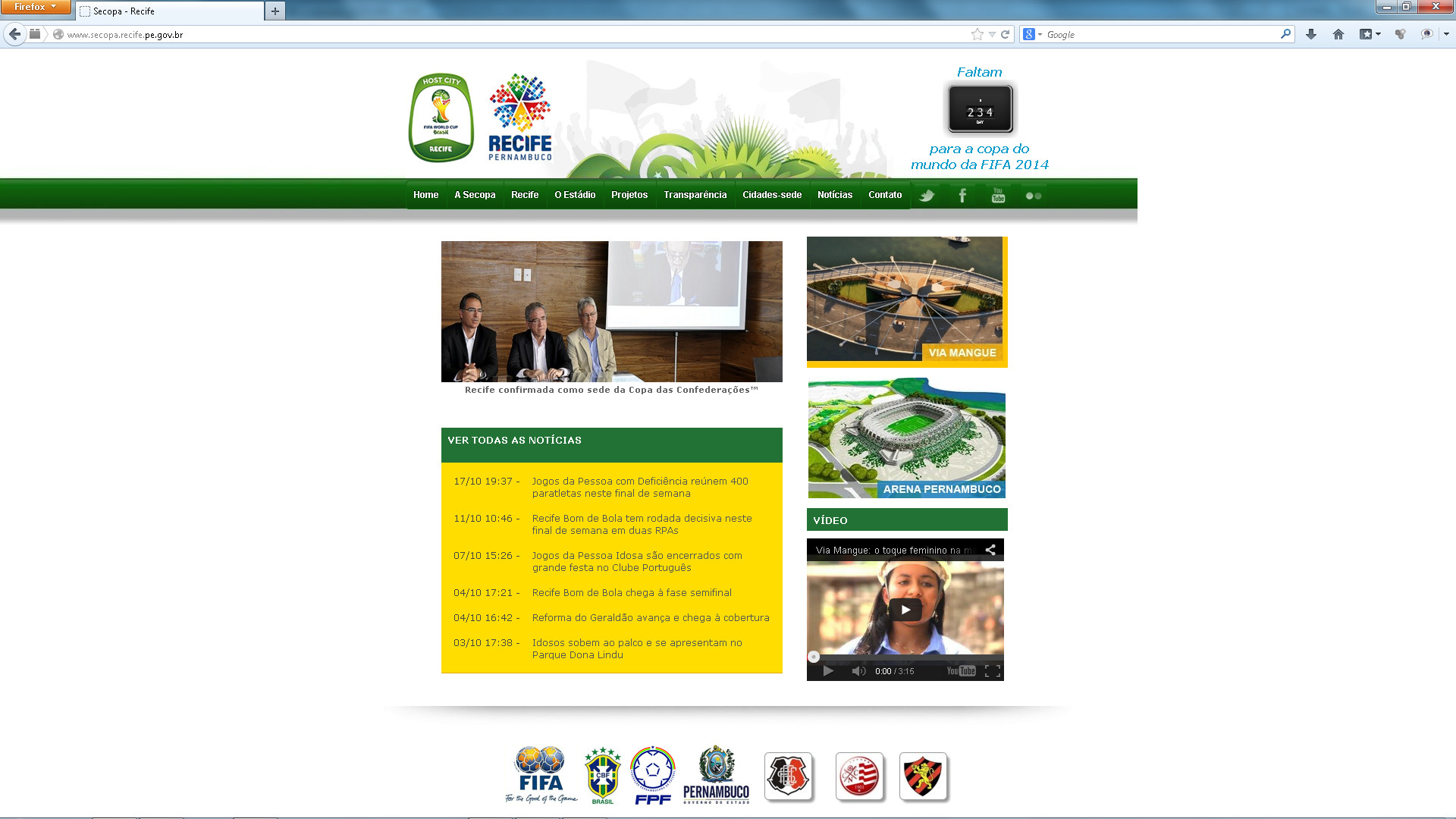Open the Idosos sobem ao palco news
Image resolution: width=1456 pixels, height=819 pixels.
coord(637,648)
